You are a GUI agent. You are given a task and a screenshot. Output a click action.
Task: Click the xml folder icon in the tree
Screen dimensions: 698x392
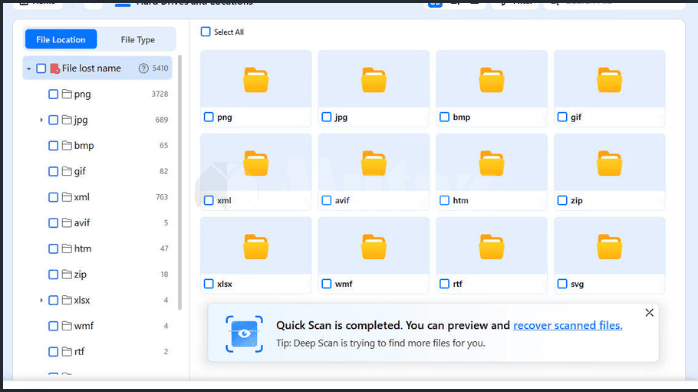click(x=67, y=197)
